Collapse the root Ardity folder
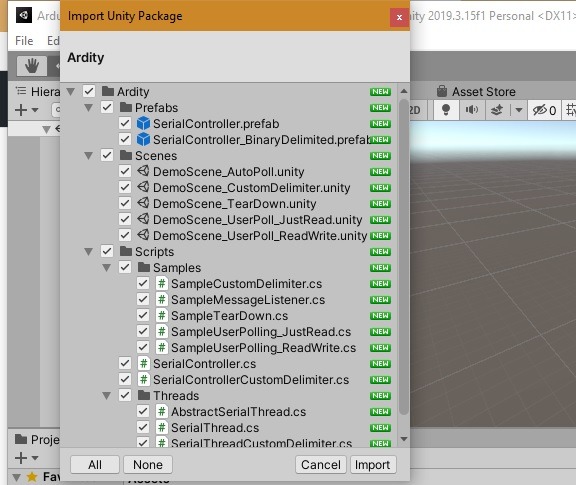 71,91
